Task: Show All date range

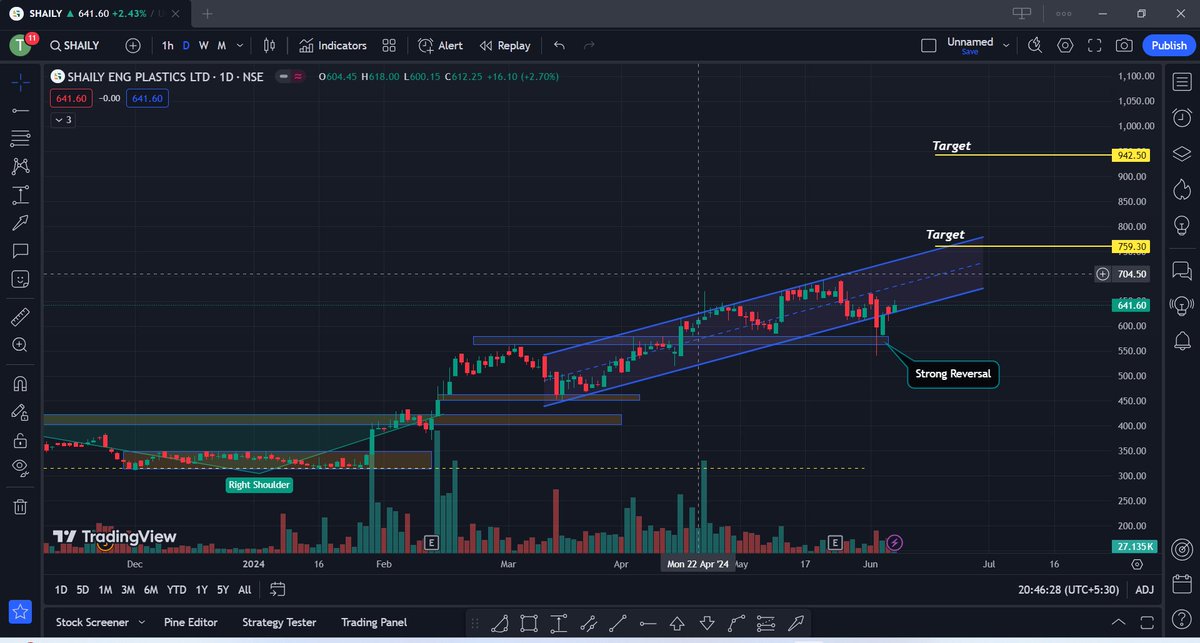Action: (244, 590)
